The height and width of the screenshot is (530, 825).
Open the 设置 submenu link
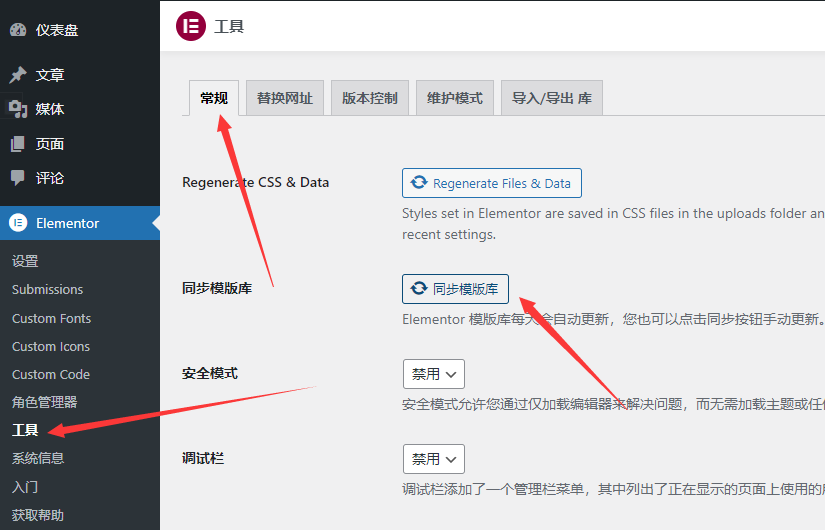tap(25, 261)
